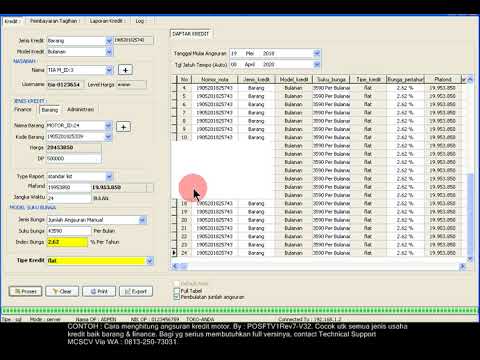480x360 pixels.
Task: Click the table scroll-up arrow
Action: (470, 79)
